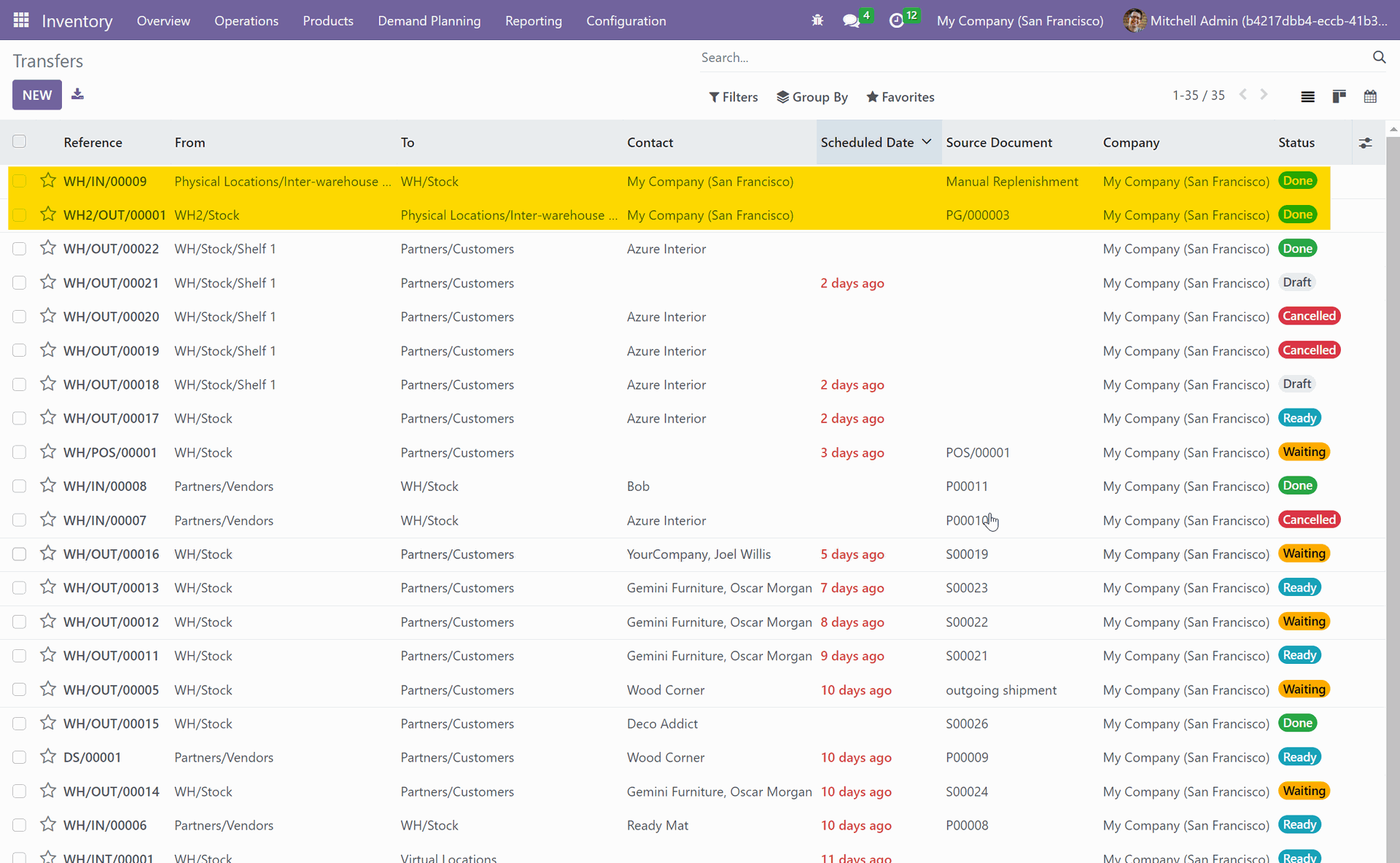Image resolution: width=1400 pixels, height=863 pixels.
Task: Open the apps grid menu icon
Action: [x=21, y=20]
